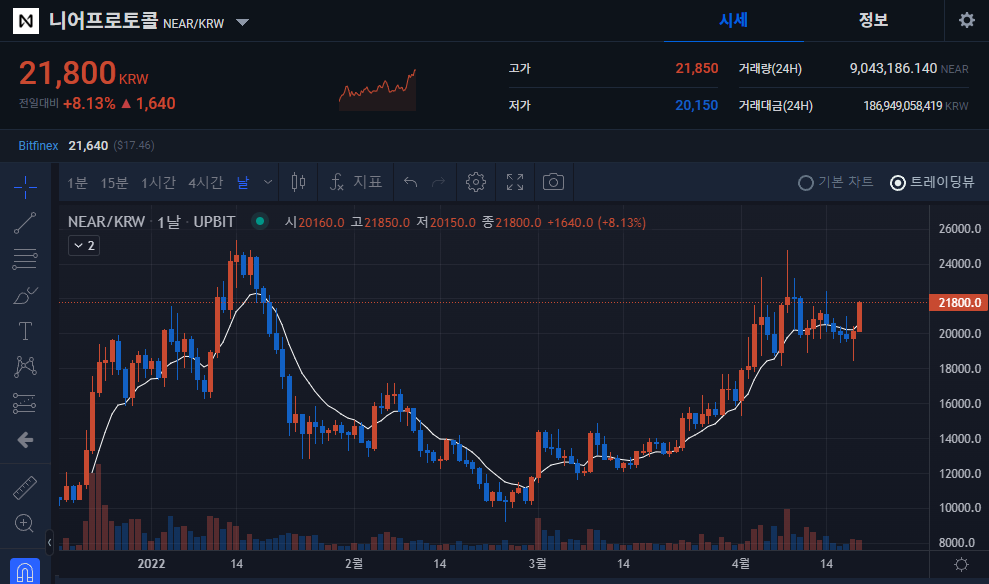Activate the zoom in tool

point(24,523)
